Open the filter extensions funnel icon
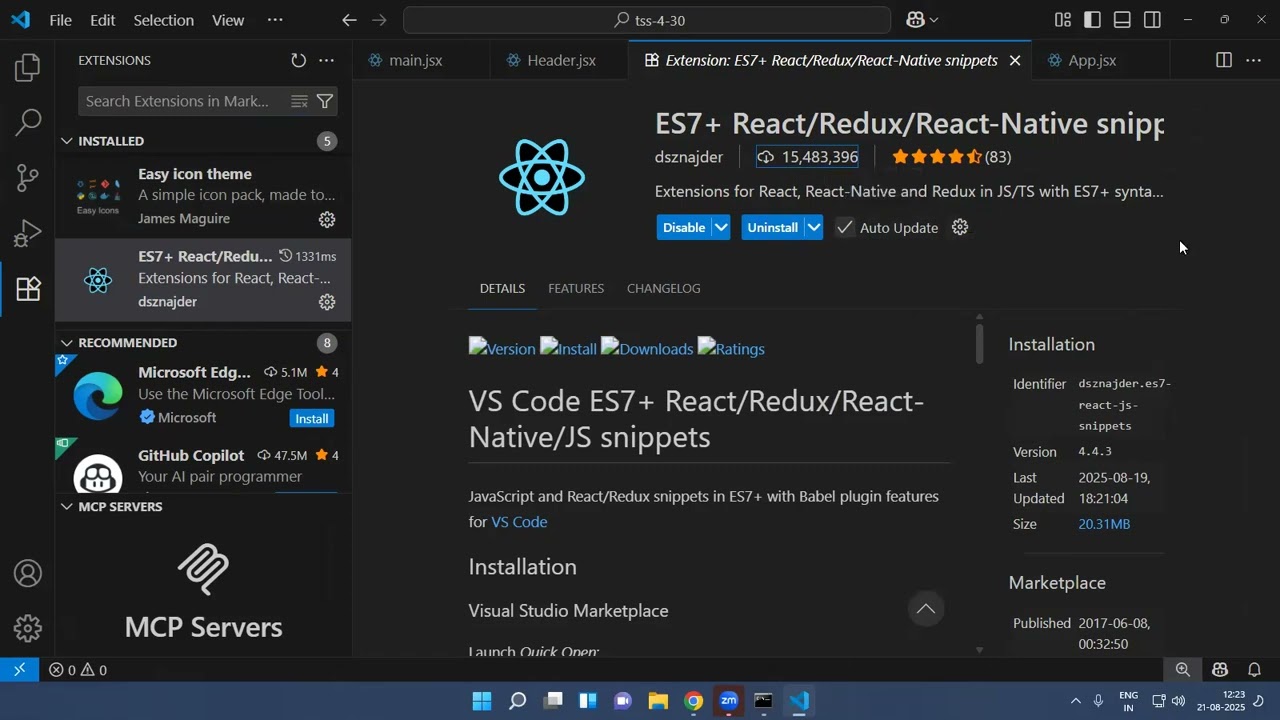The width and height of the screenshot is (1280, 720). pos(325,101)
